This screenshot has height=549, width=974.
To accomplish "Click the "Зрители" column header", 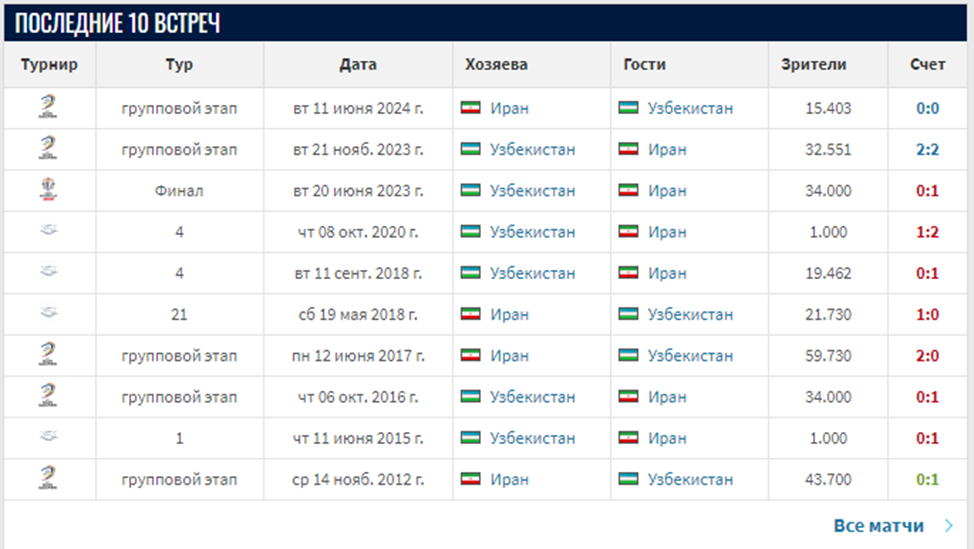I will [x=813, y=65].
